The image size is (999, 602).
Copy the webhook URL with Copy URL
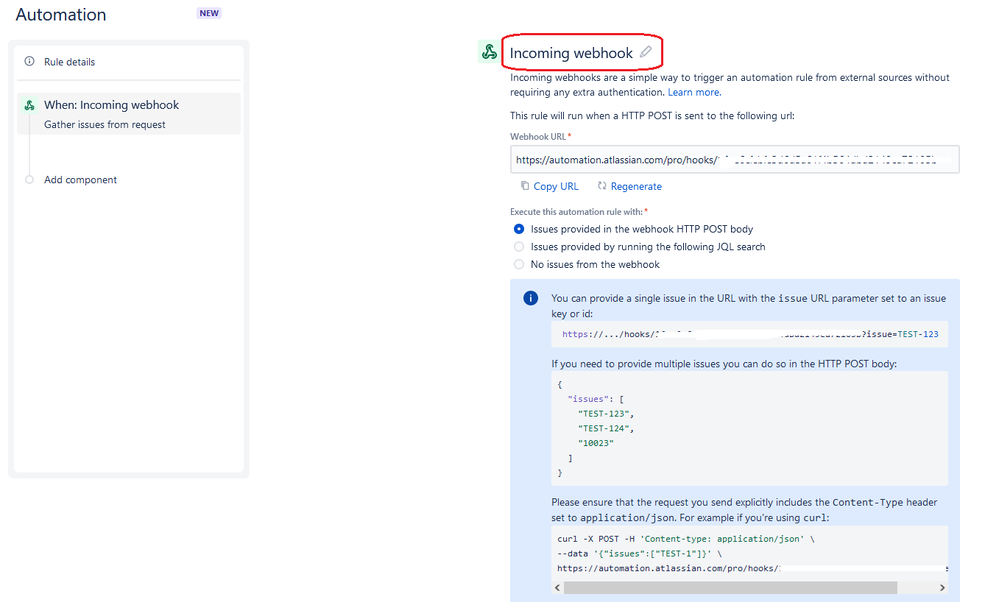click(x=556, y=186)
